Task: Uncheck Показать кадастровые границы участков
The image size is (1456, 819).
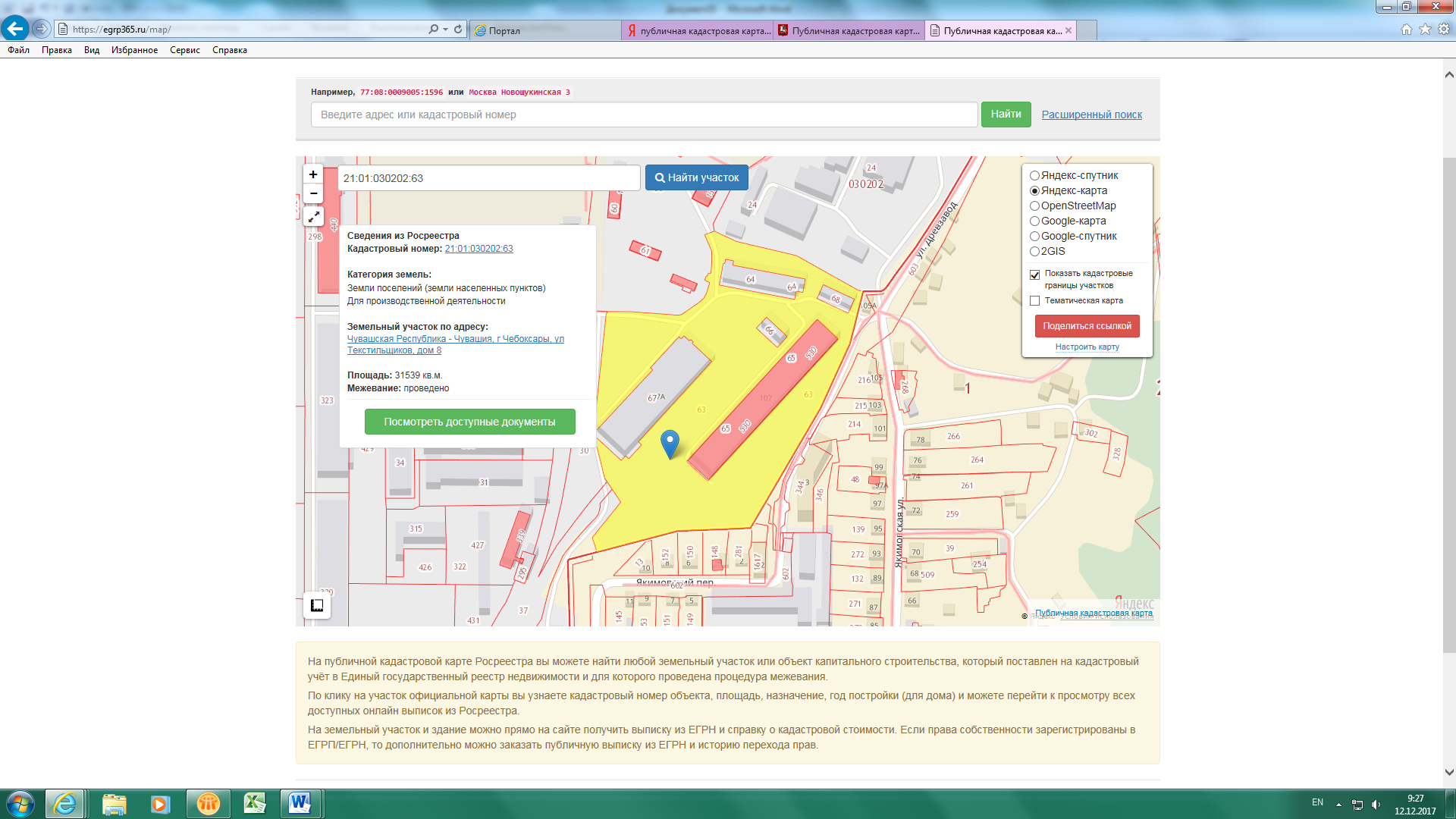Action: 1034,275
